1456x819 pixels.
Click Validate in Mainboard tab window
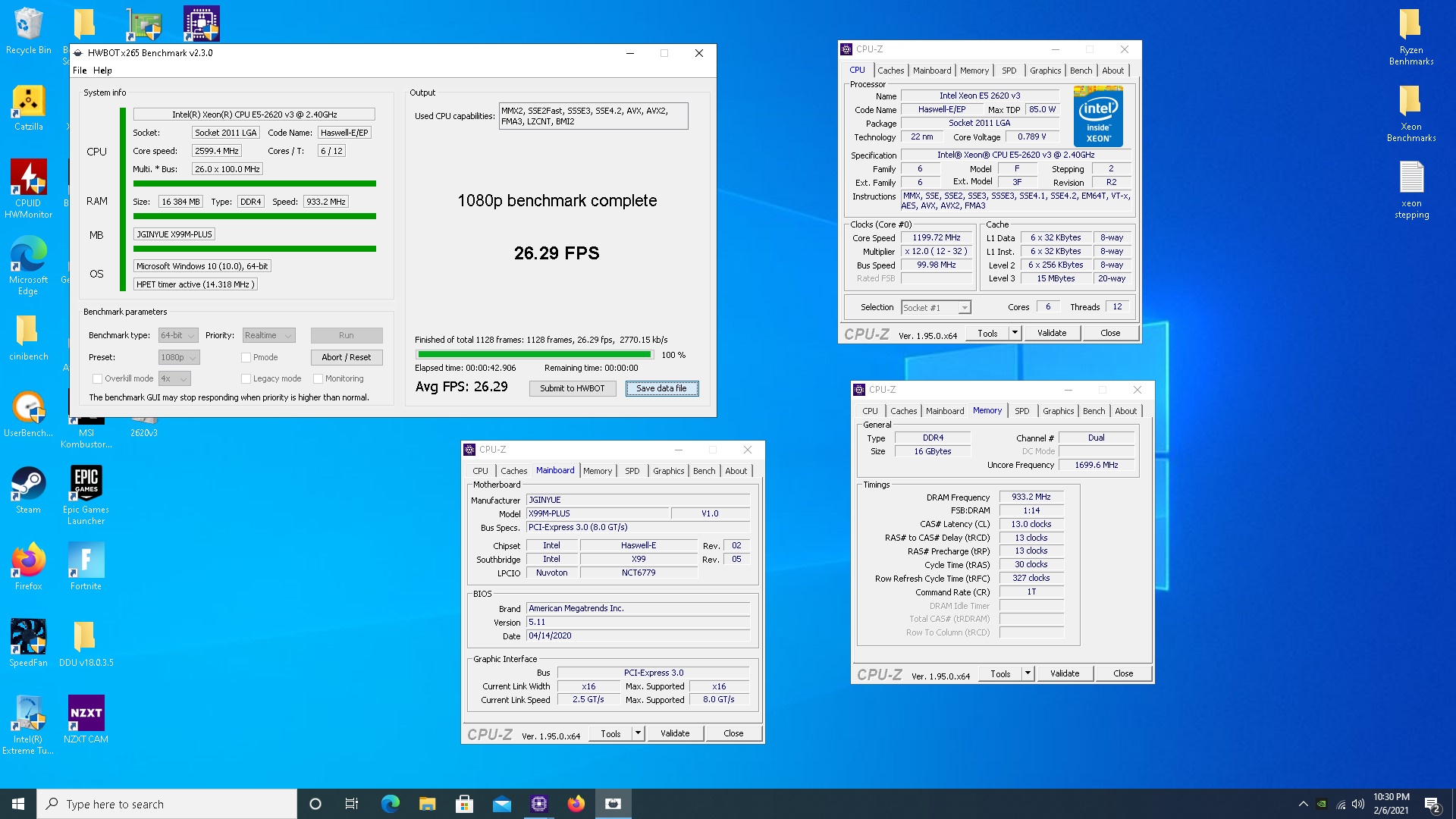tap(674, 733)
